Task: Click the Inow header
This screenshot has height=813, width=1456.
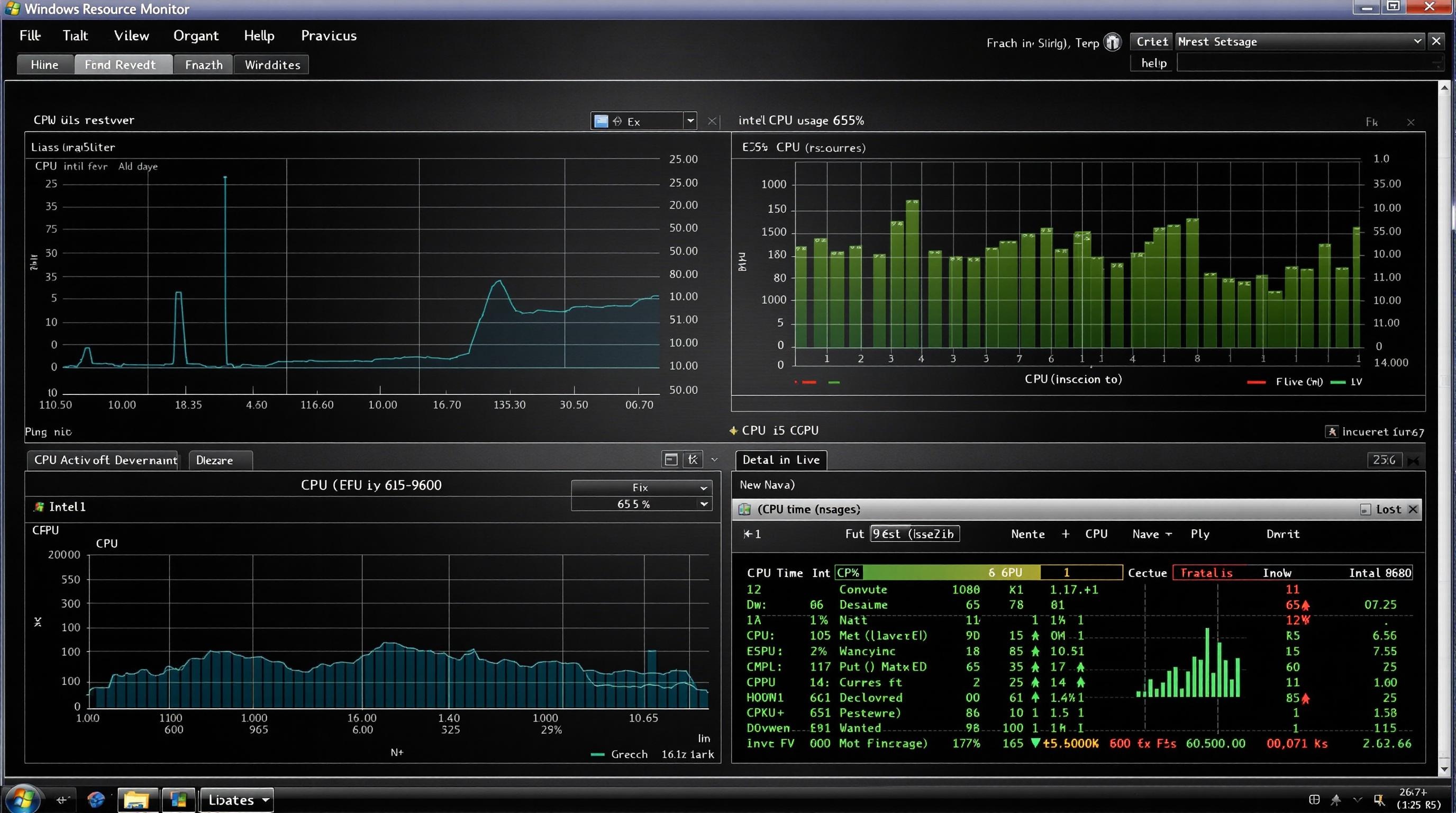Action: pyautogui.click(x=1277, y=573)
